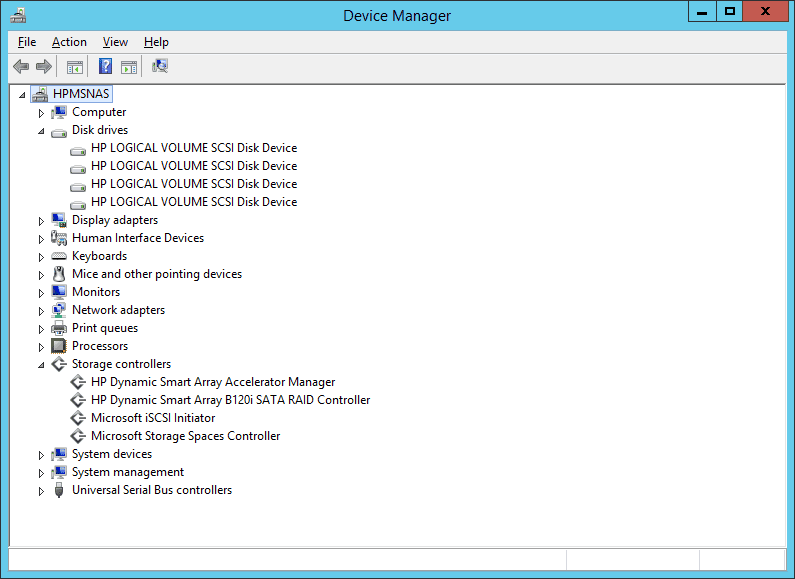Expand the Keyboards node

click(41, 257)
